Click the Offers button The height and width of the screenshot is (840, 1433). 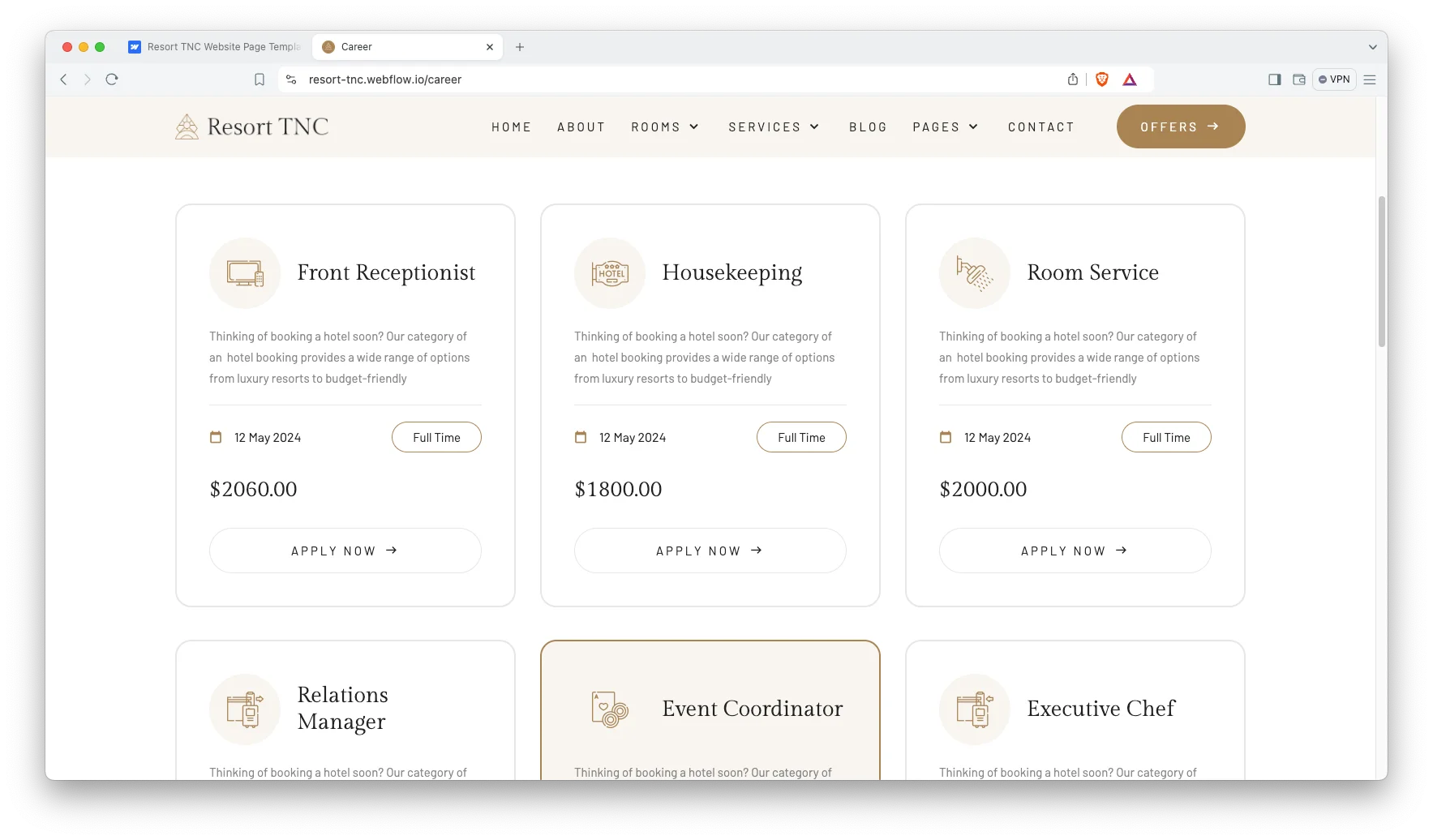1180,126
